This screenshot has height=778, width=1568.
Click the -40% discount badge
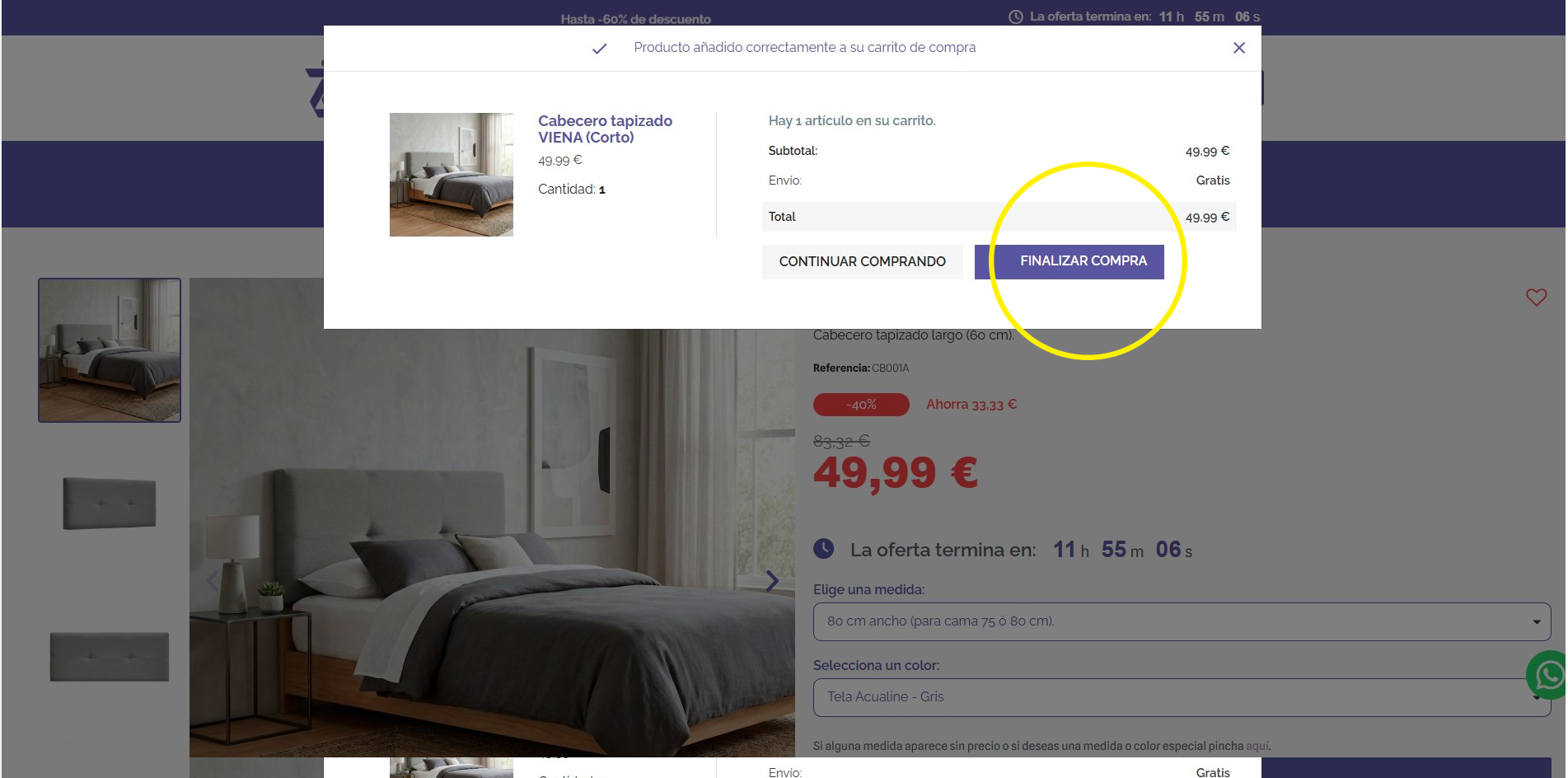click(x=861, y=405)
